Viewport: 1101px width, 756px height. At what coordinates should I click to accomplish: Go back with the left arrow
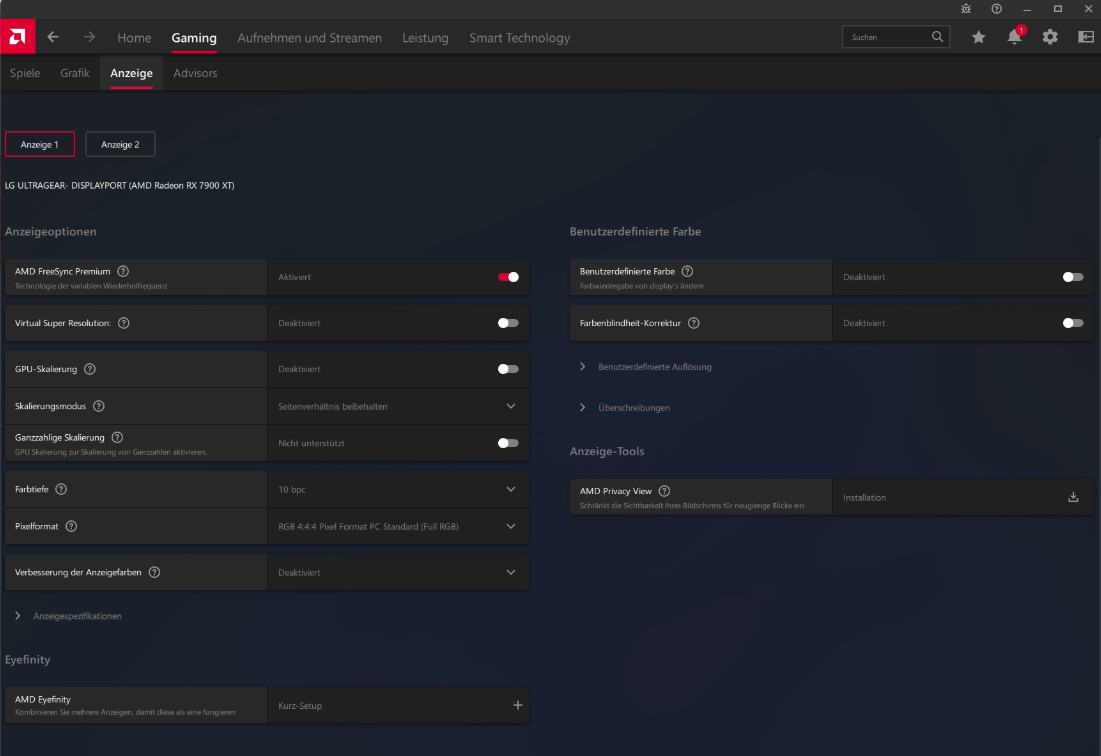[x=53, y=37]
